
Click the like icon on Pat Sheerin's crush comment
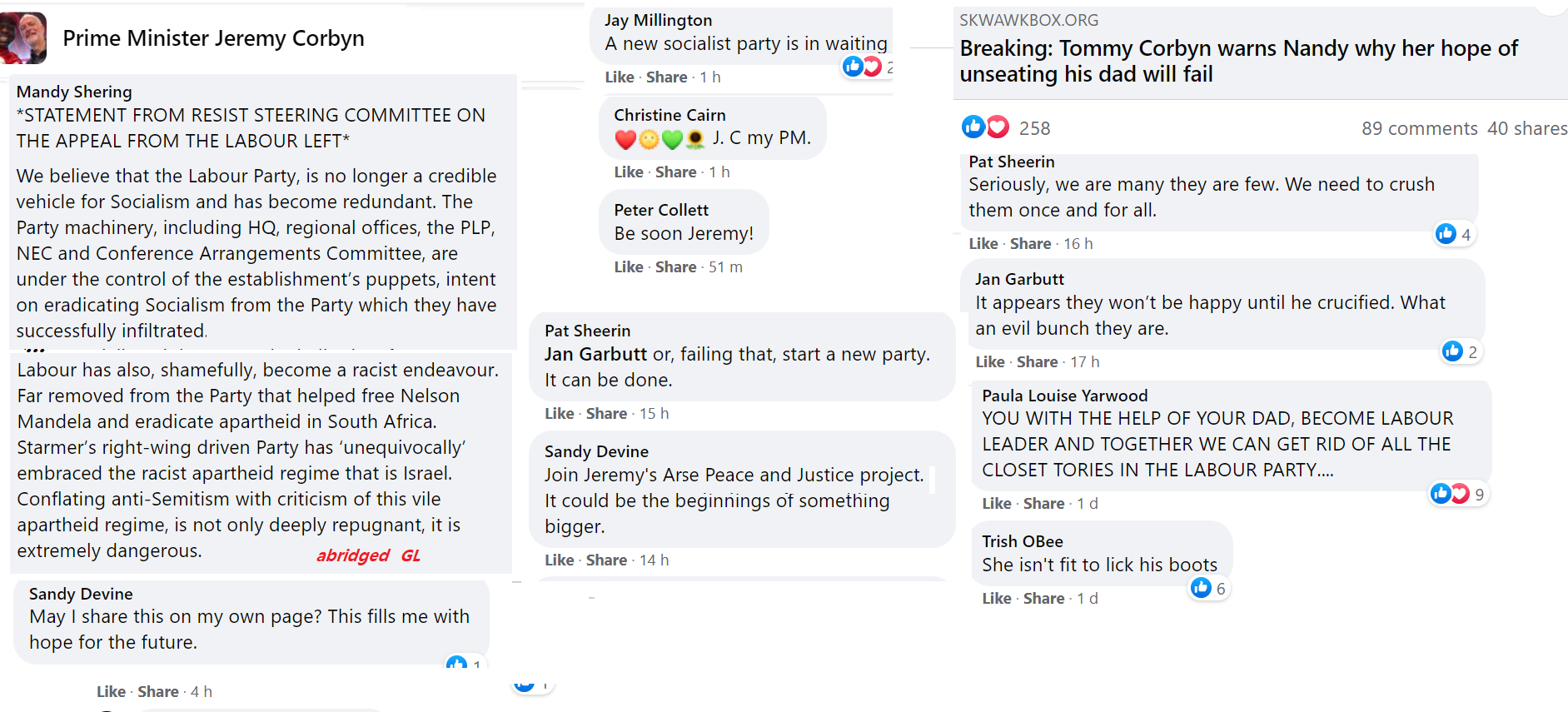point(1446,234)
